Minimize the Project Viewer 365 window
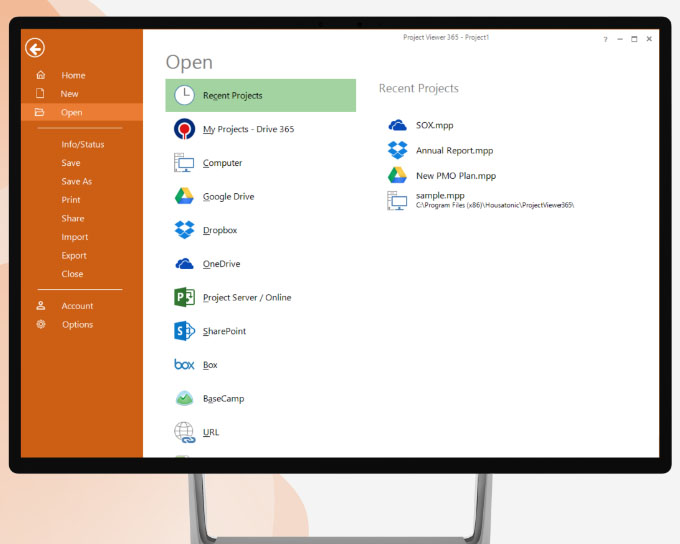 [x=620, y=39]
